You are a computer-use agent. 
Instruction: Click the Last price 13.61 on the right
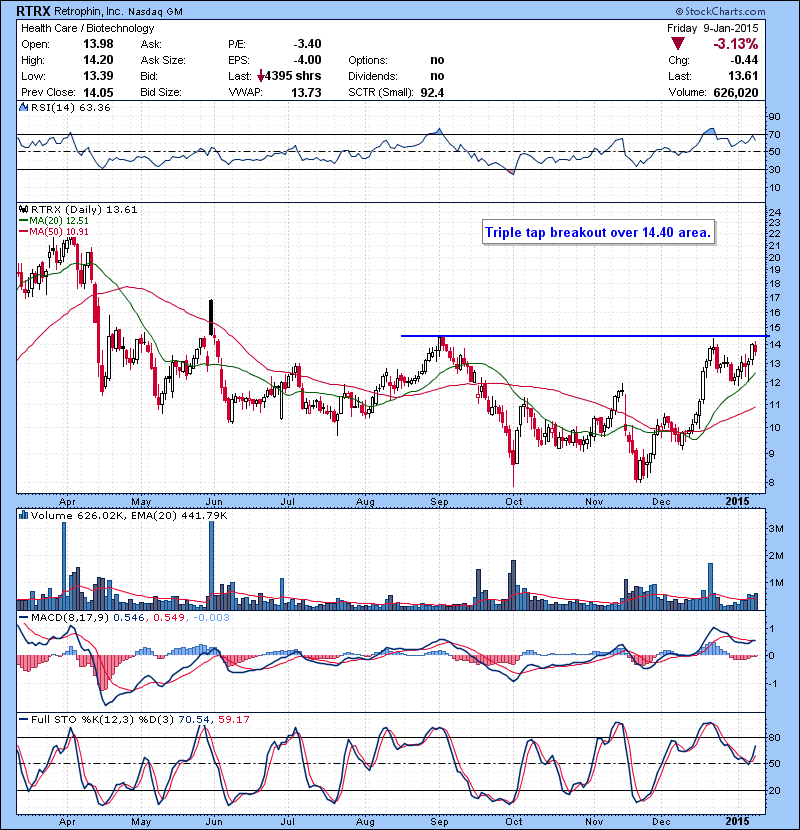(x=743, y=76)
